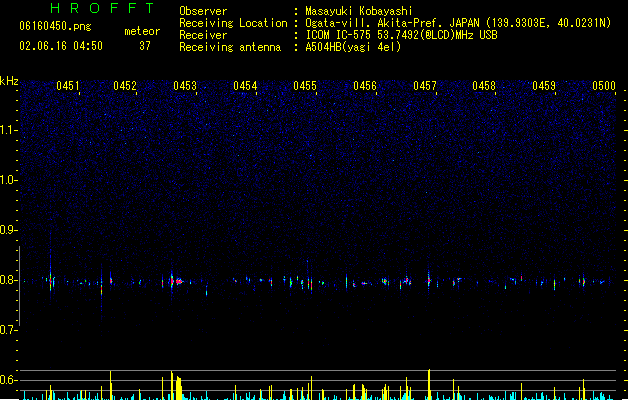
Task: Click the 0451 time marker
Action: [68, 86]
